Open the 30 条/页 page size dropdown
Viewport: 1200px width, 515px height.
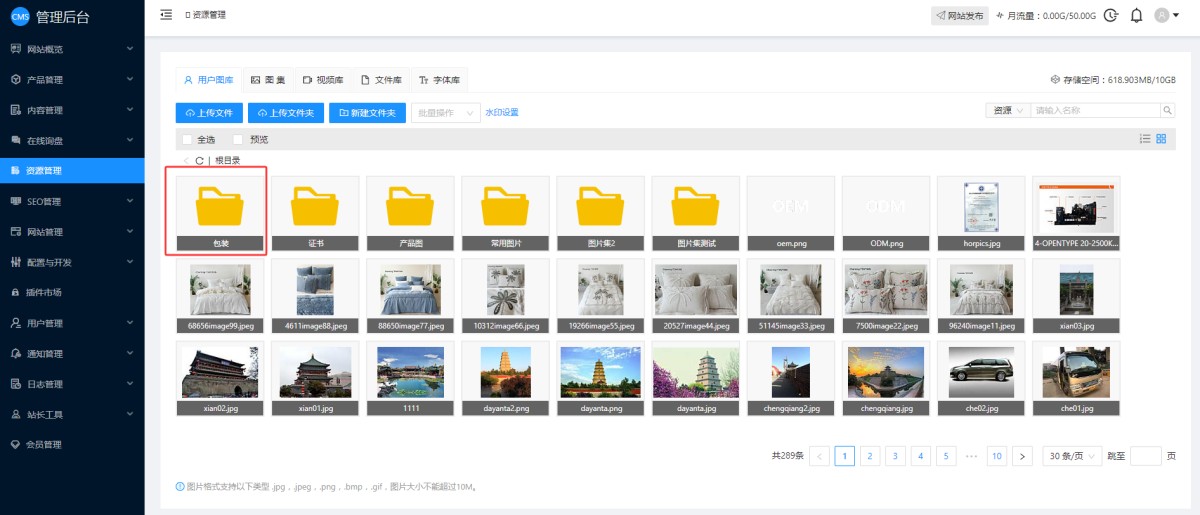(x=1072, y=456)
